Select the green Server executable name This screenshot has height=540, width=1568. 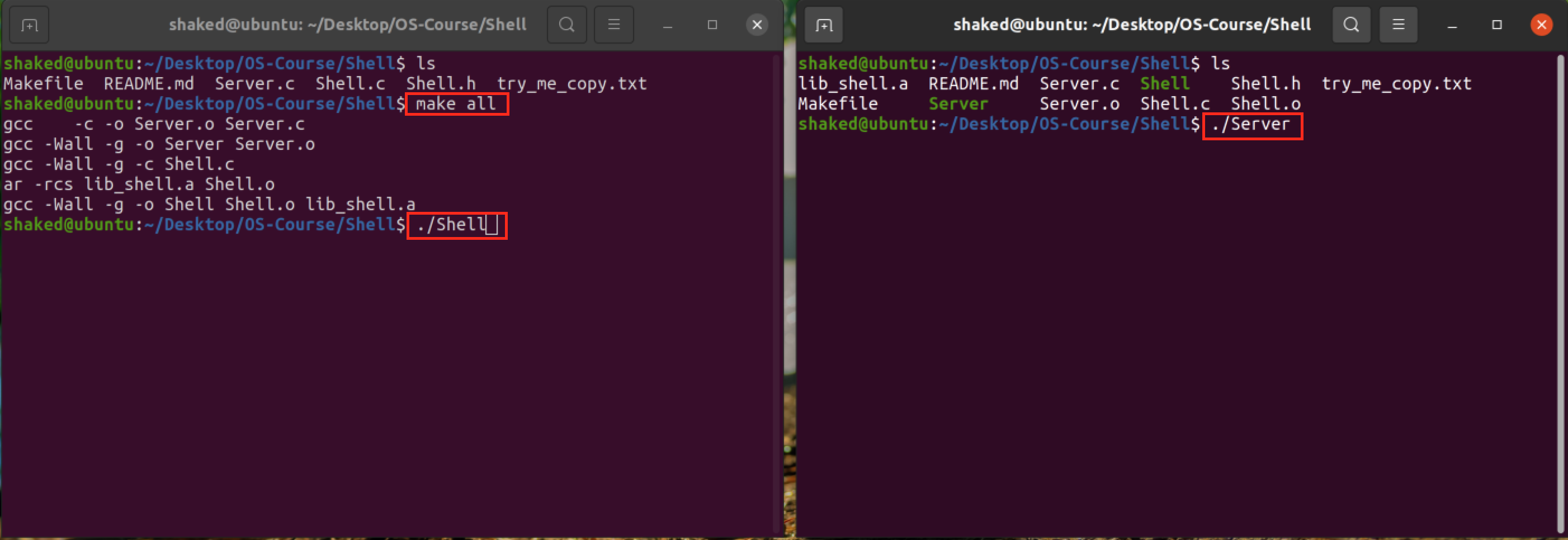(958, 103)
